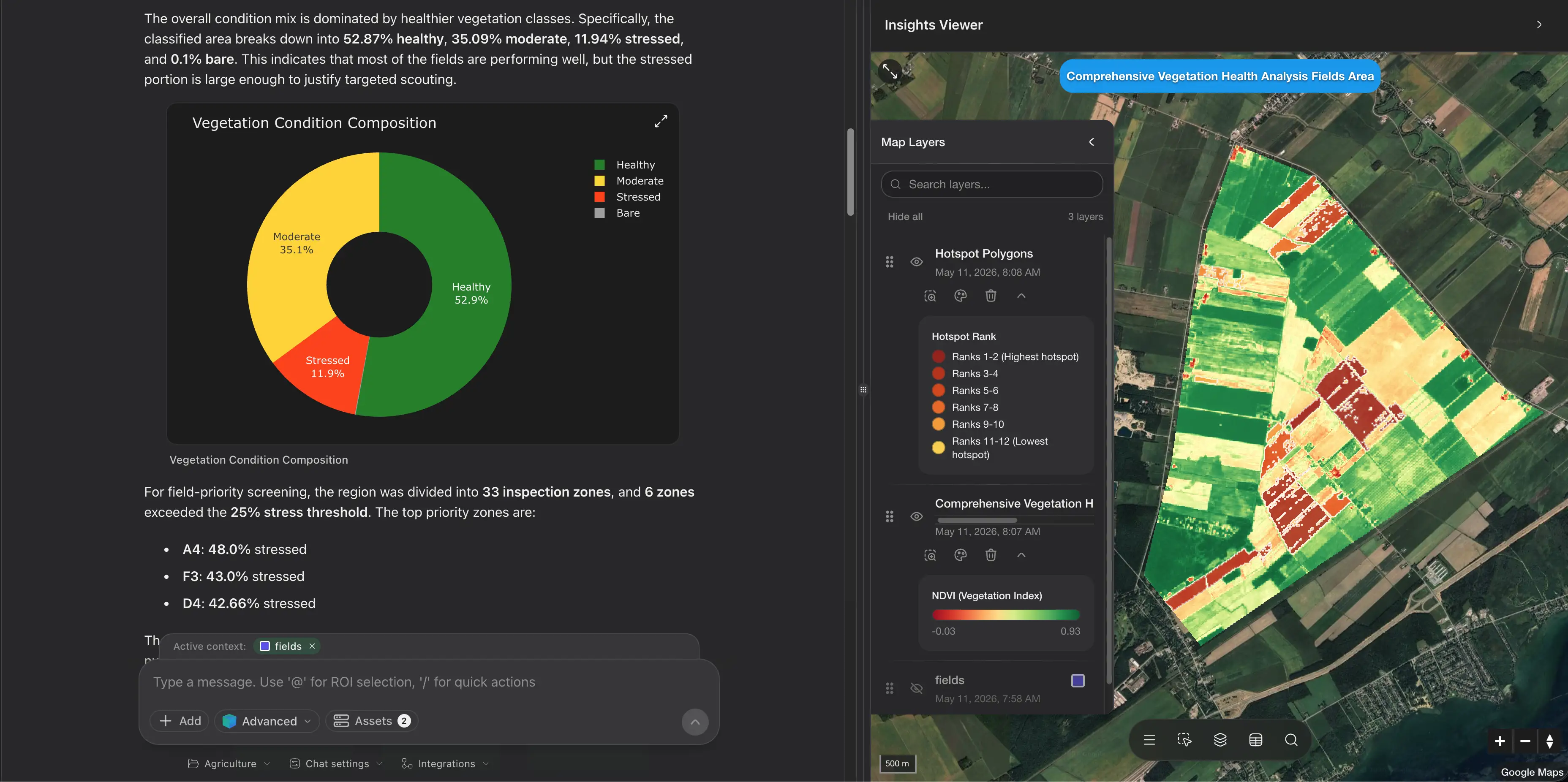Click the panel divider resize handle
Viewport: 1568px width, 782px height.
pos(863,390)
